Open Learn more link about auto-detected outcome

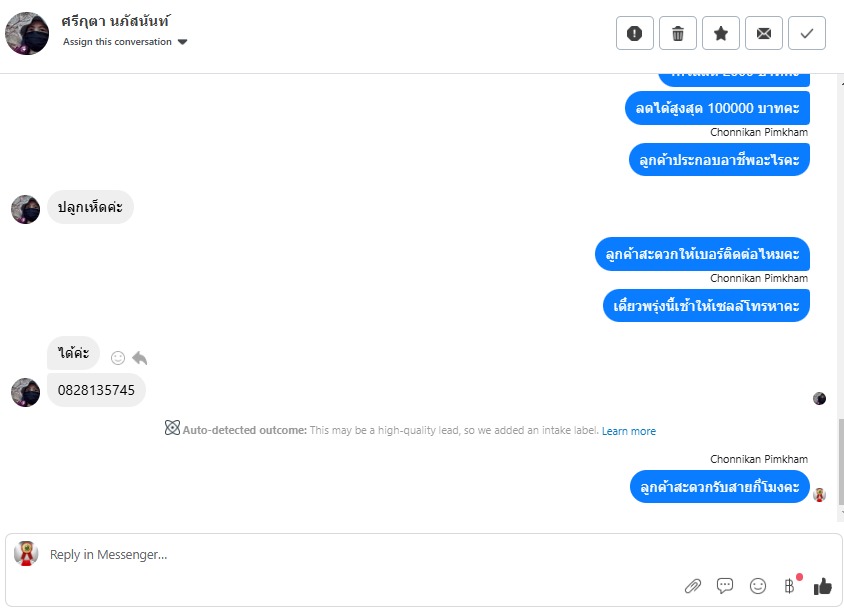[629, 431]
